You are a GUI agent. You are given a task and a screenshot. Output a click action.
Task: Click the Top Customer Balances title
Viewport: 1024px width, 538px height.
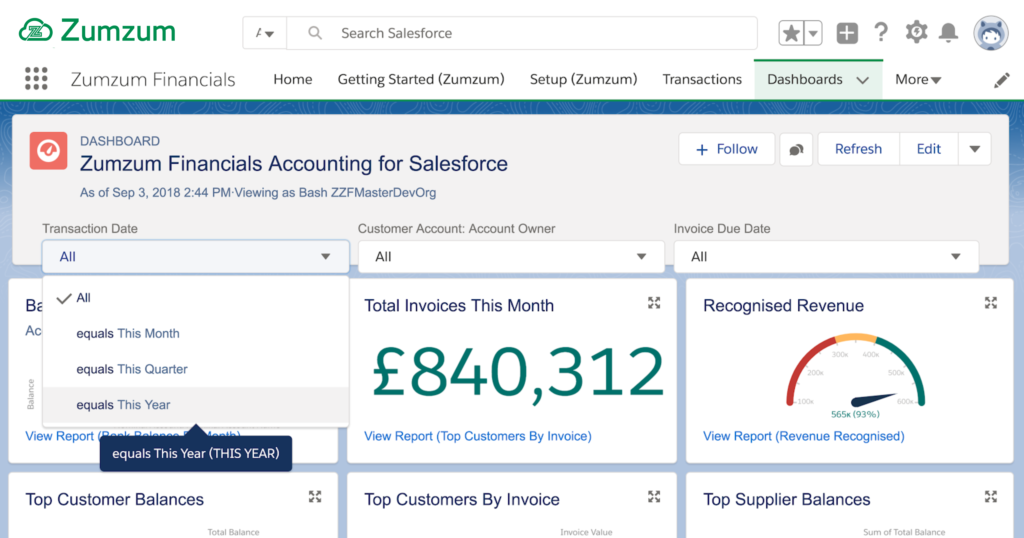coord(114,499)
